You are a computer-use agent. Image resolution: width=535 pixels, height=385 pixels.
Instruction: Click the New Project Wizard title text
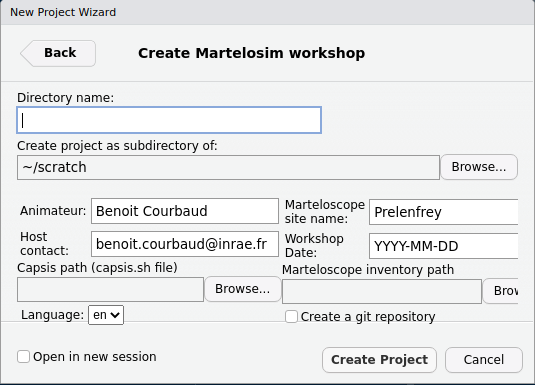click(x=63, y=12)
